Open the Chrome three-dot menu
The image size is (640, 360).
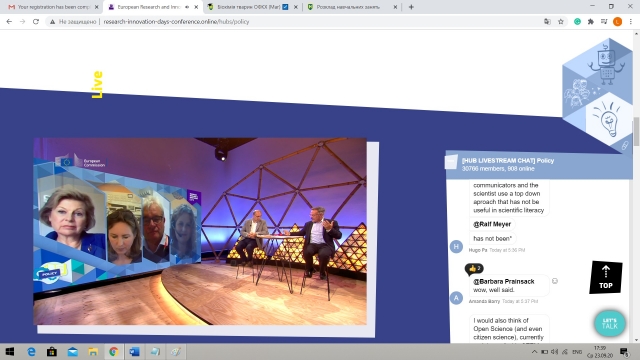(631, 22)
